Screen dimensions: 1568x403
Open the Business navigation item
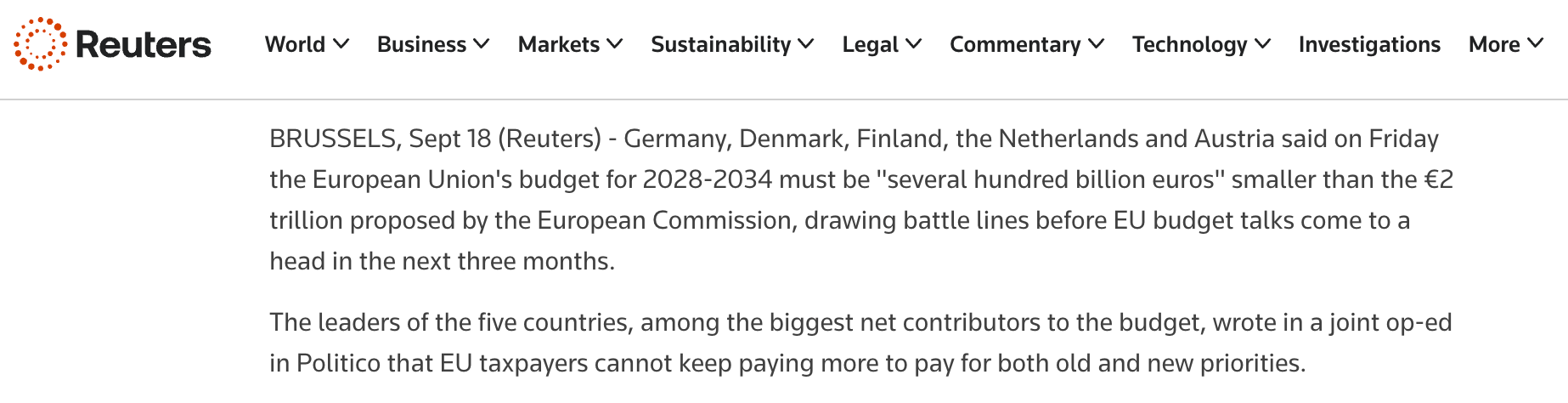pyautogui.click(x=421, y=44)
